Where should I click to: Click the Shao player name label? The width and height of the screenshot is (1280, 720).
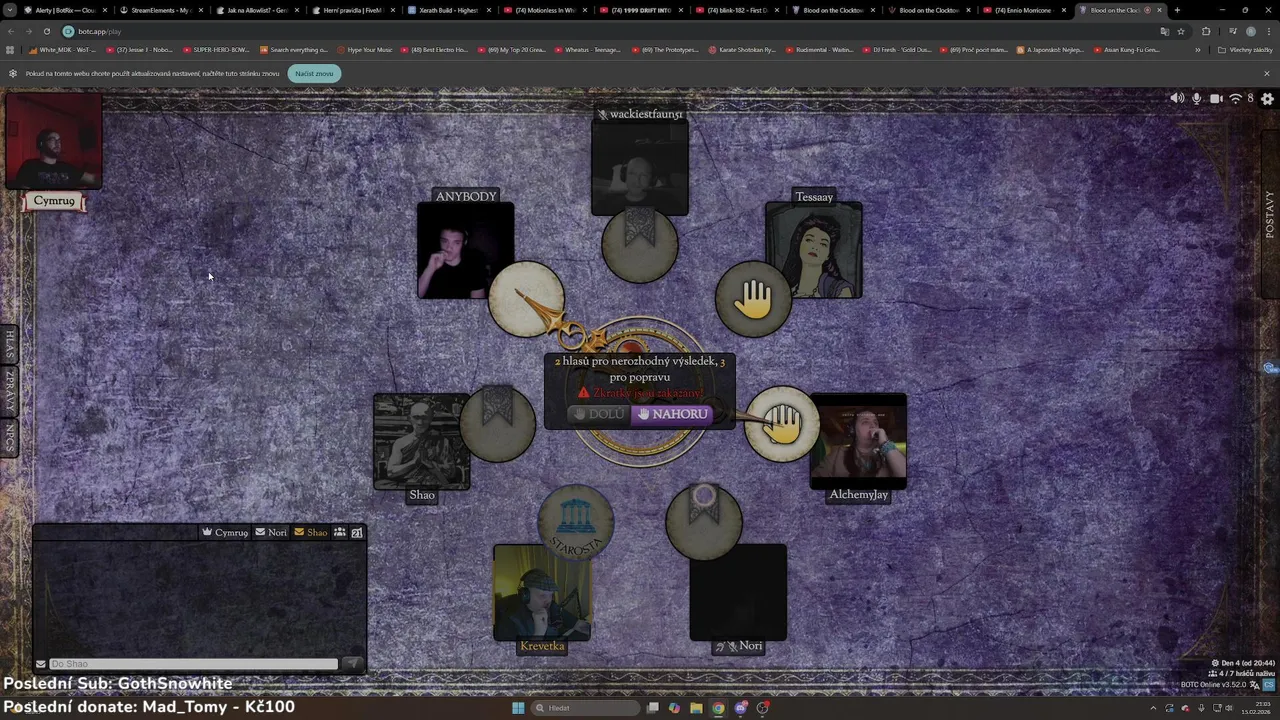click(422, 495)
